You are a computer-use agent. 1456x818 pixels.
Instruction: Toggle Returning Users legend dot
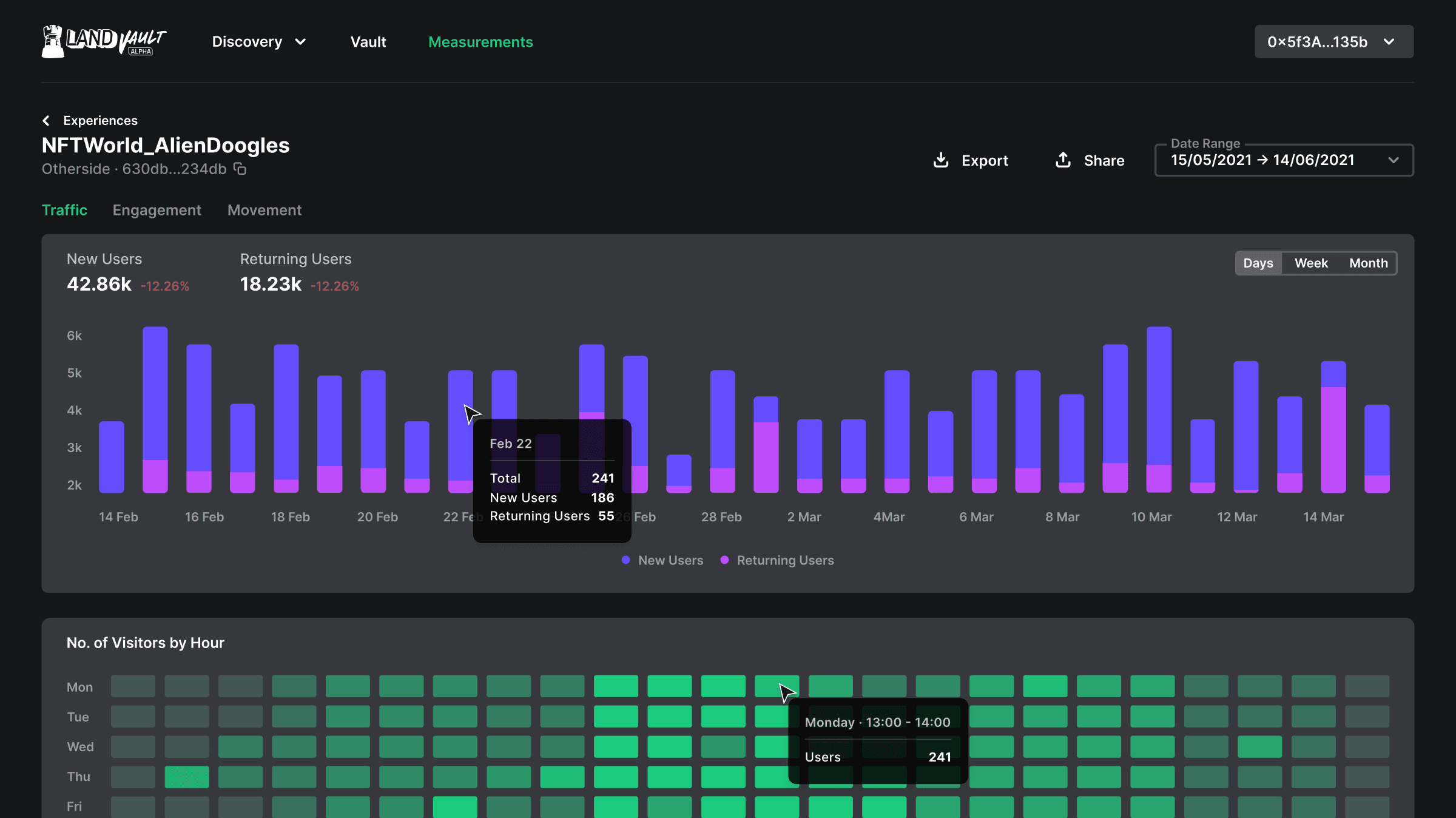click(724, 560)
